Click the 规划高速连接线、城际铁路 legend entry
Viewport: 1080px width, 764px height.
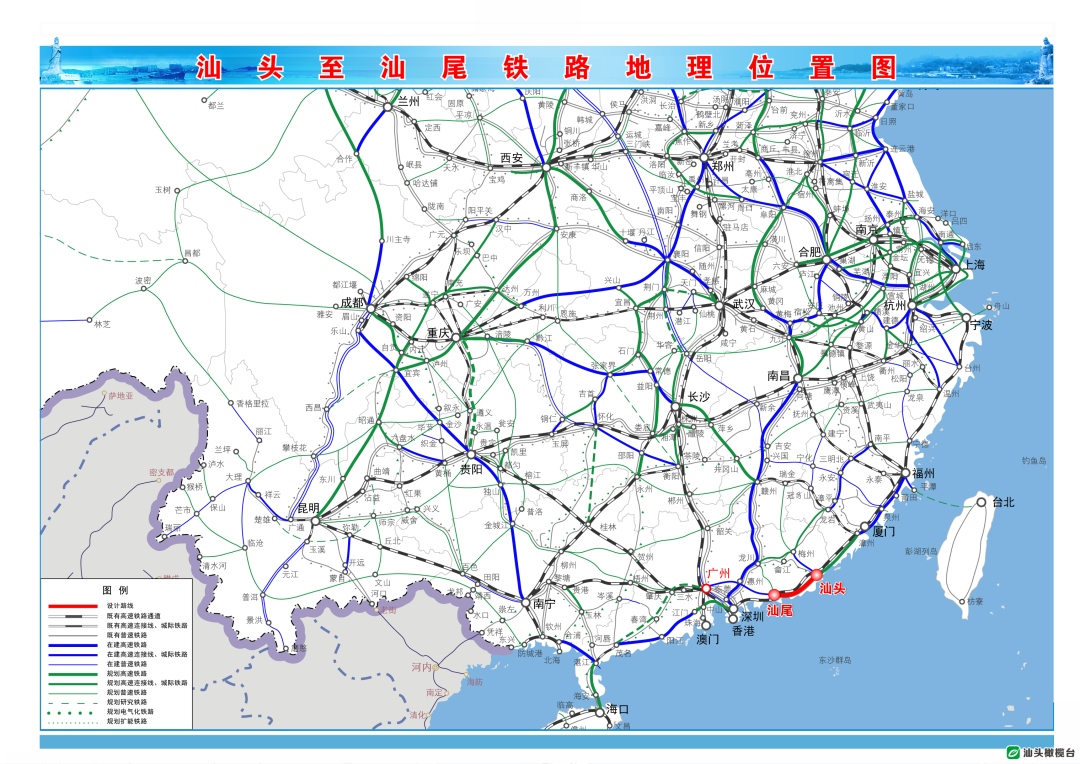[147, 683]
